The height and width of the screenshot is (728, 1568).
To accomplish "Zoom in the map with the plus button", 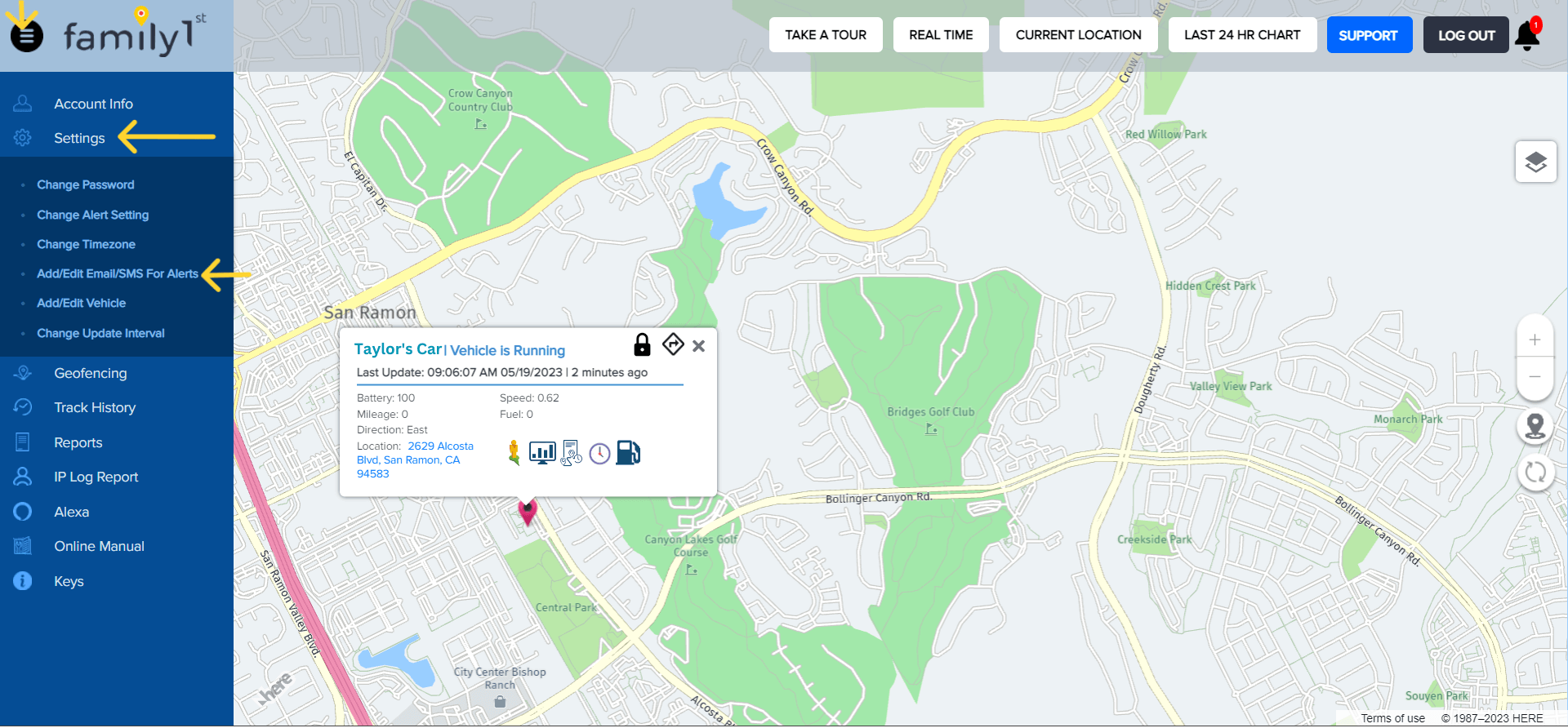I will [1535, 340].
